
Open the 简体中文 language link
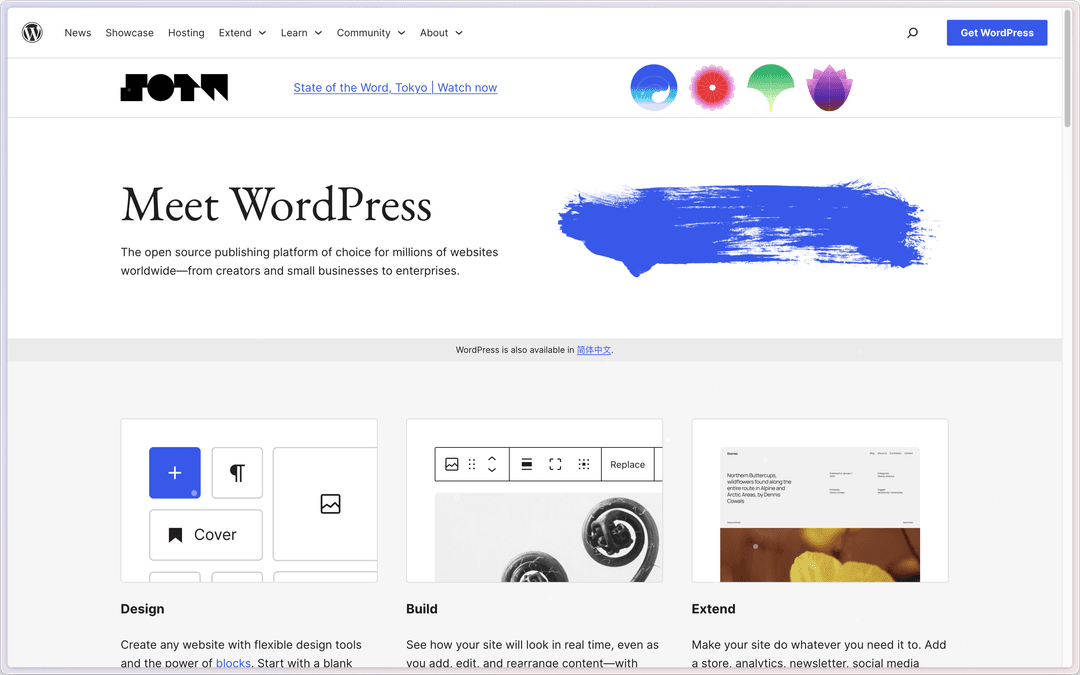point(594,350)
